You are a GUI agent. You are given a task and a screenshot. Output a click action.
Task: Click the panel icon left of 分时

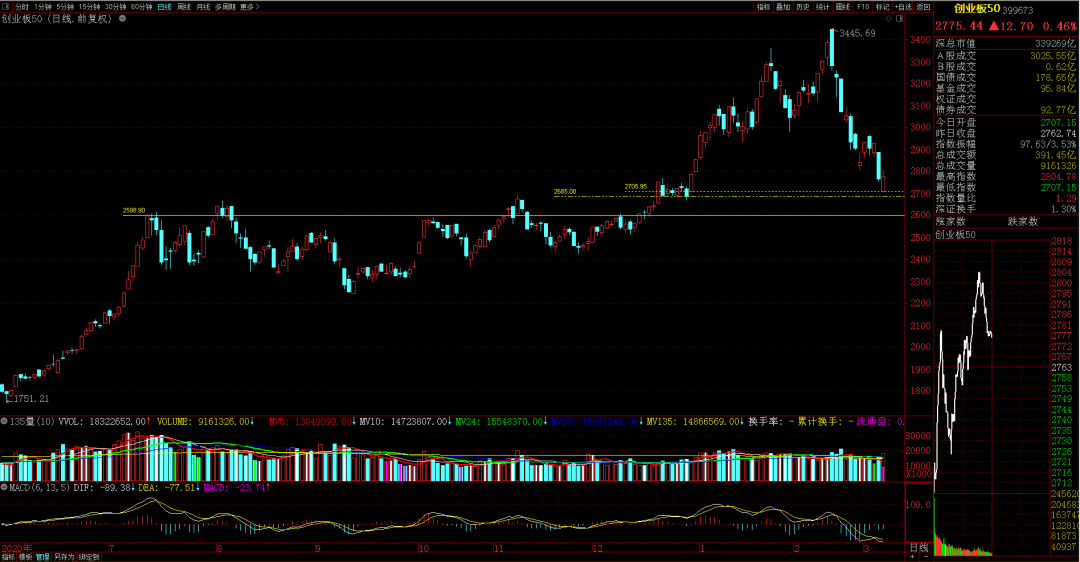click(x=6, y=7)
